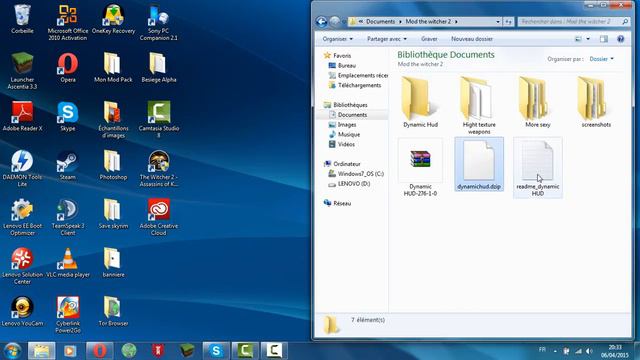This screenshot has width=640, height=360.
Task: Open Emplacements récents in navigation pane
Action: (358, 76)
